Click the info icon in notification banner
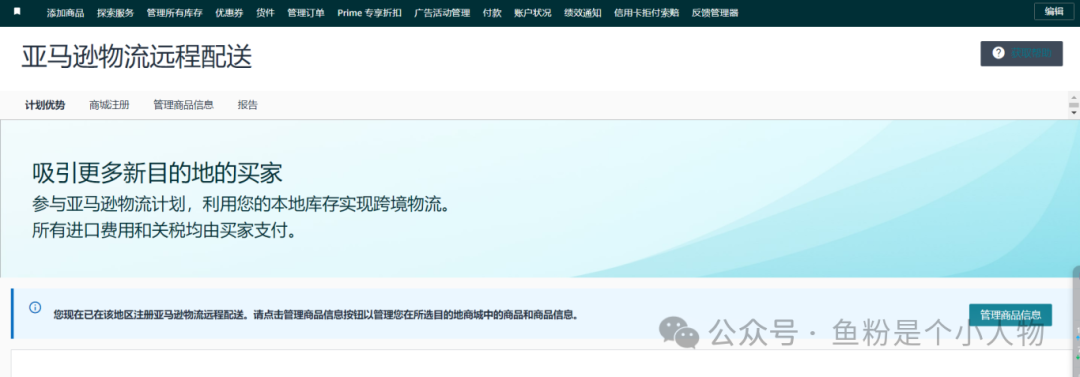The image size is (1080, 377). pos(35,307)
